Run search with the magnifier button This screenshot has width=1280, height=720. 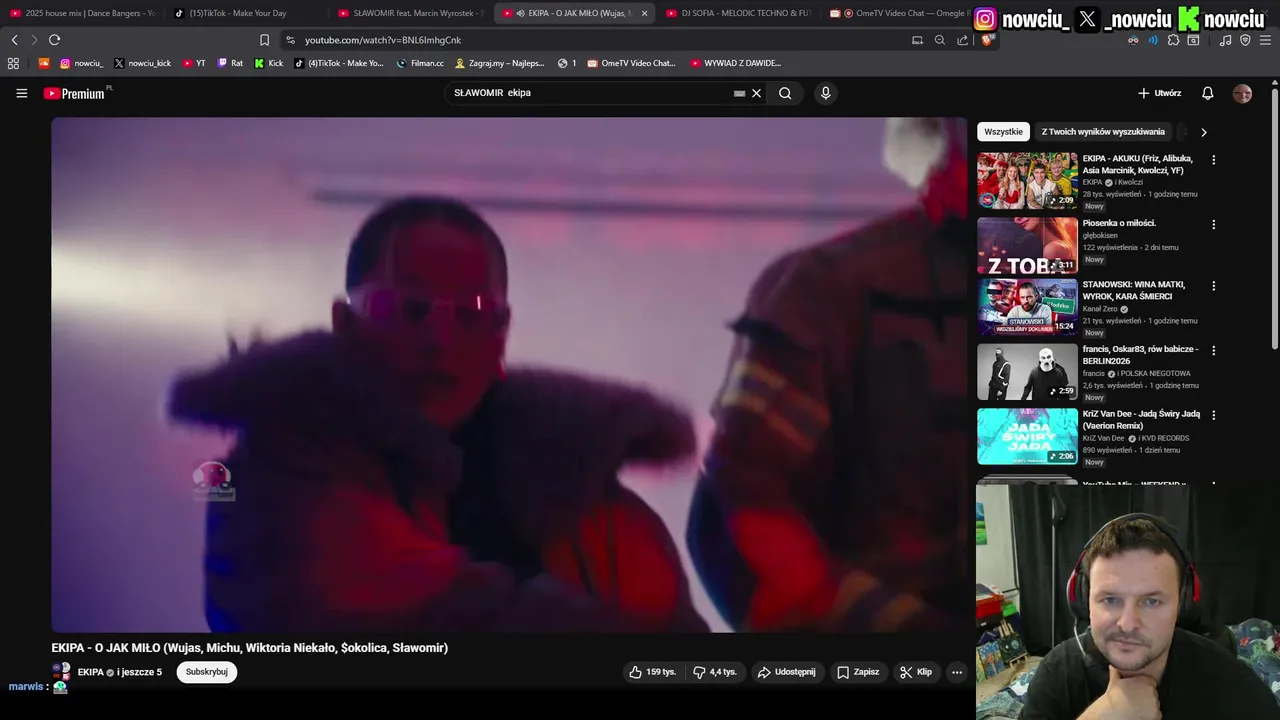[785, 93]
